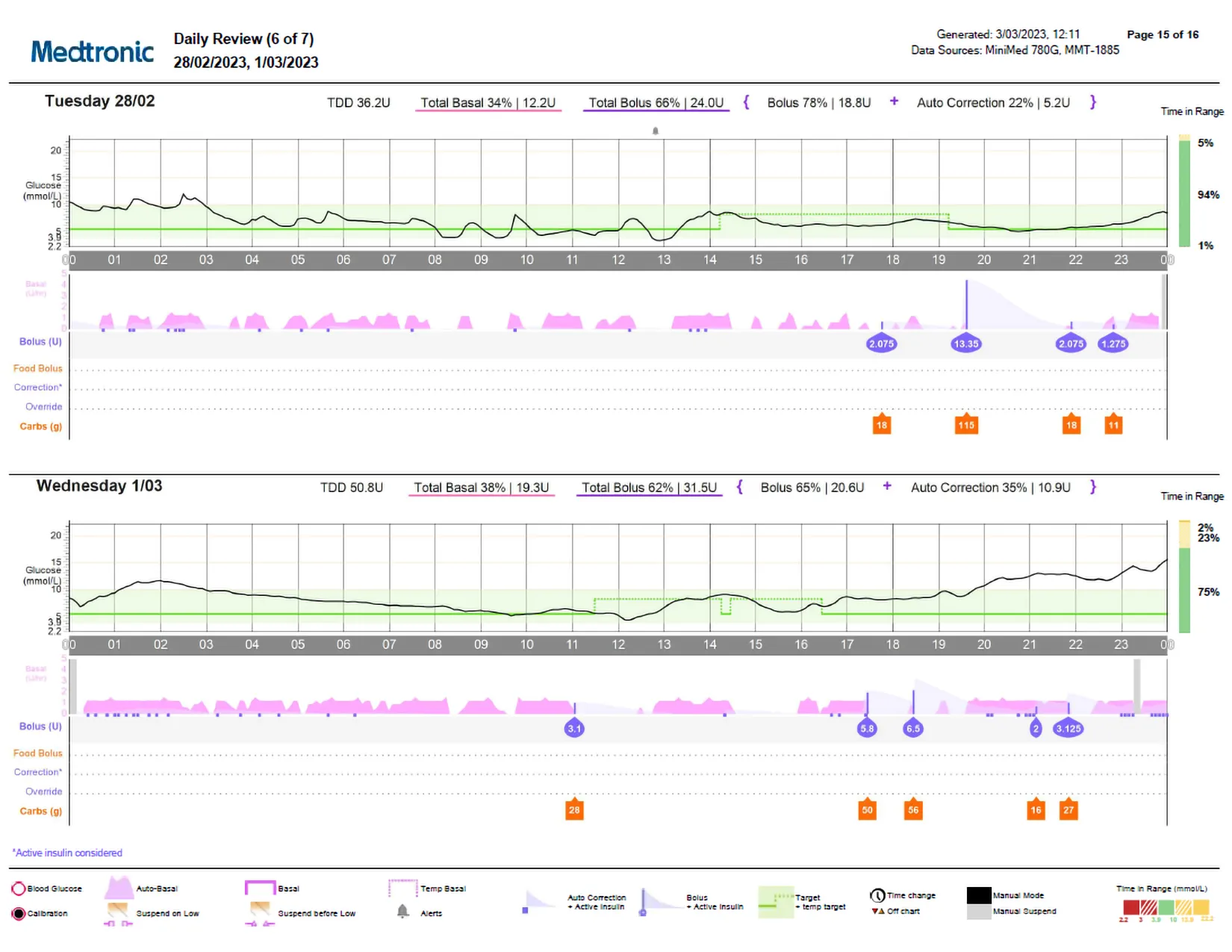Click the Off chart triangle indicators in legend

click(x=878, y=911)
